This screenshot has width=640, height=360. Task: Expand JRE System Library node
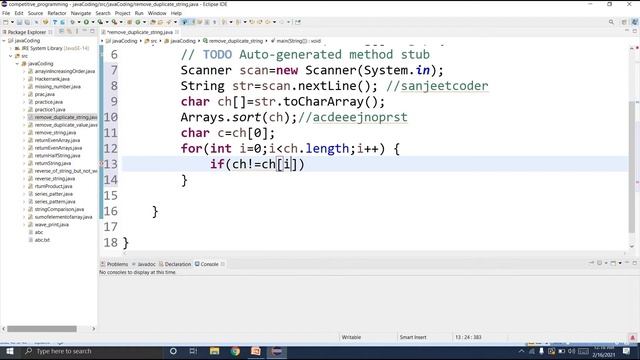pos(11,48)
